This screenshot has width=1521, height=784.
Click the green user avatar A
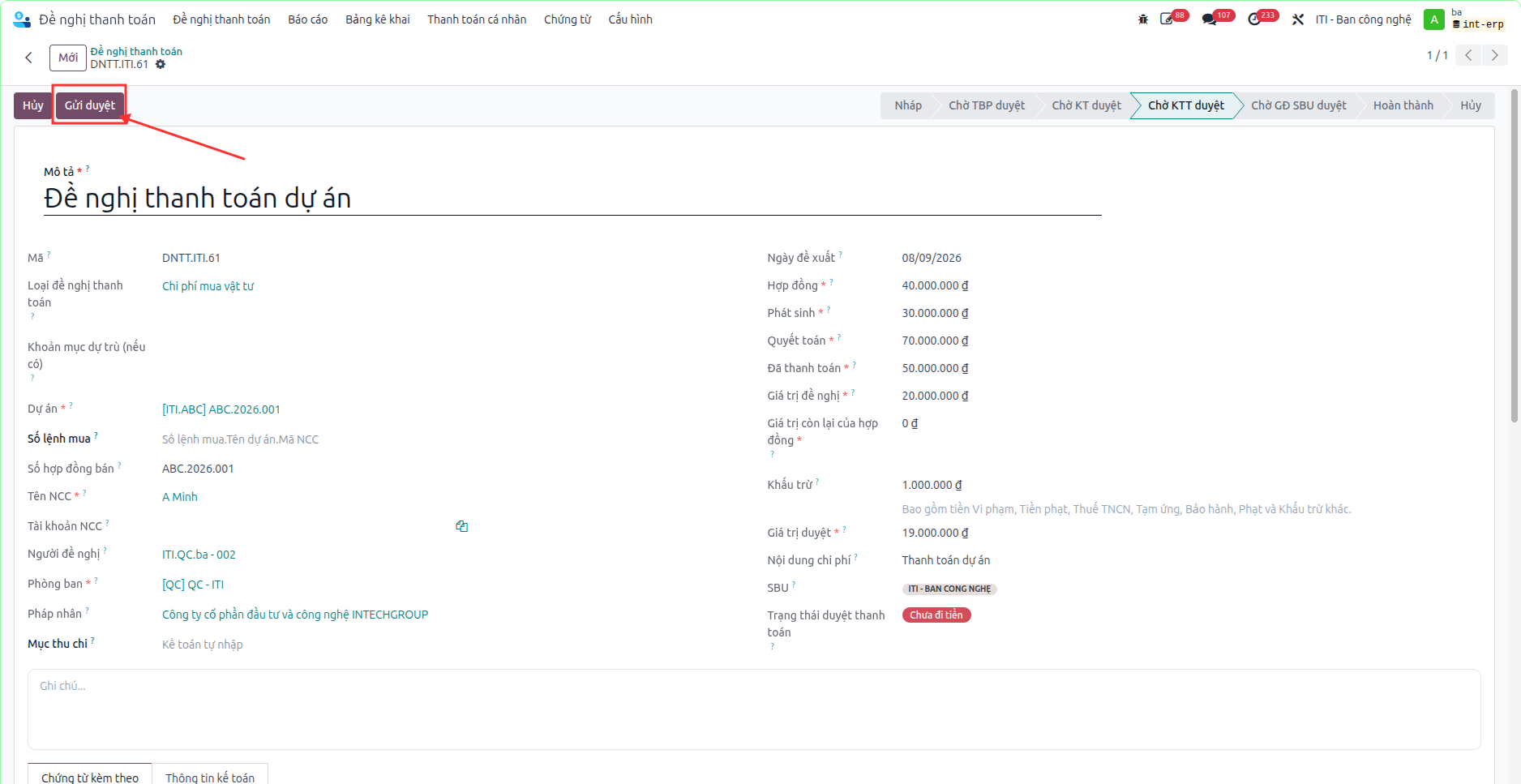click(1434, 19)
